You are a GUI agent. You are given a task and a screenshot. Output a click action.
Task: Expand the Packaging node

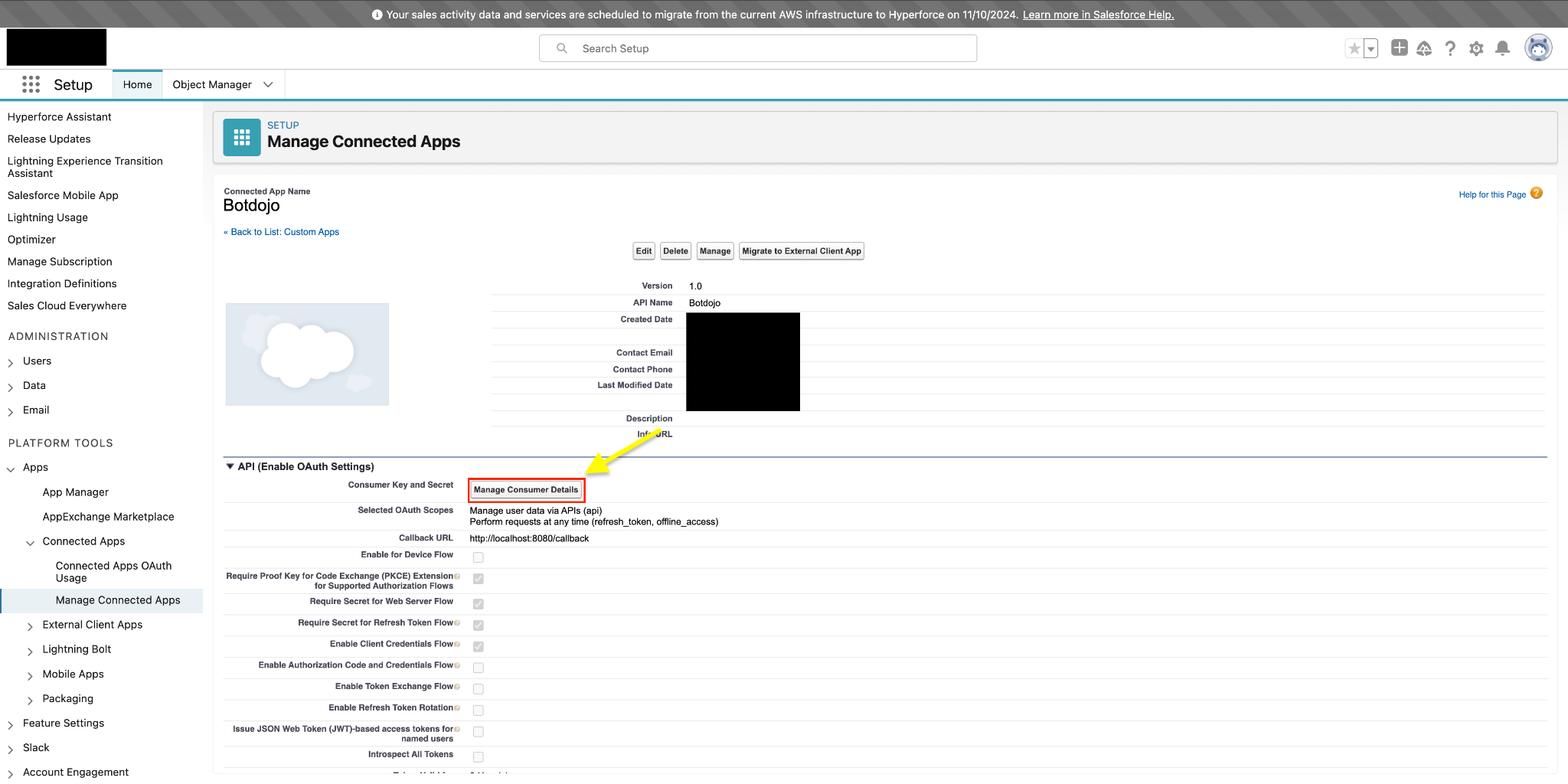(x=31, y=700)
